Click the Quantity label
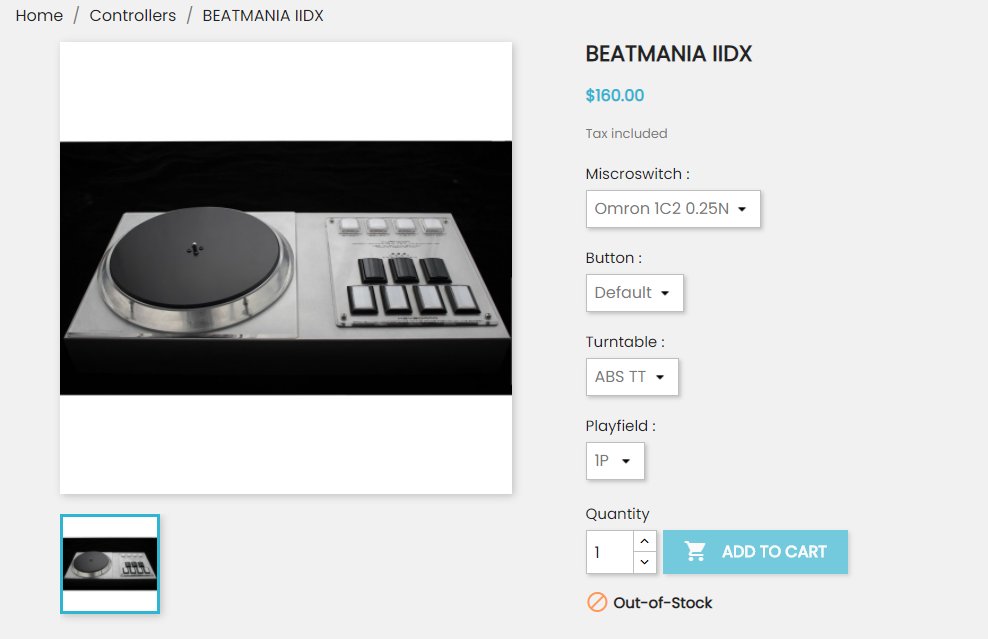This screenshot has height=639, width=988. coord(617,514)
